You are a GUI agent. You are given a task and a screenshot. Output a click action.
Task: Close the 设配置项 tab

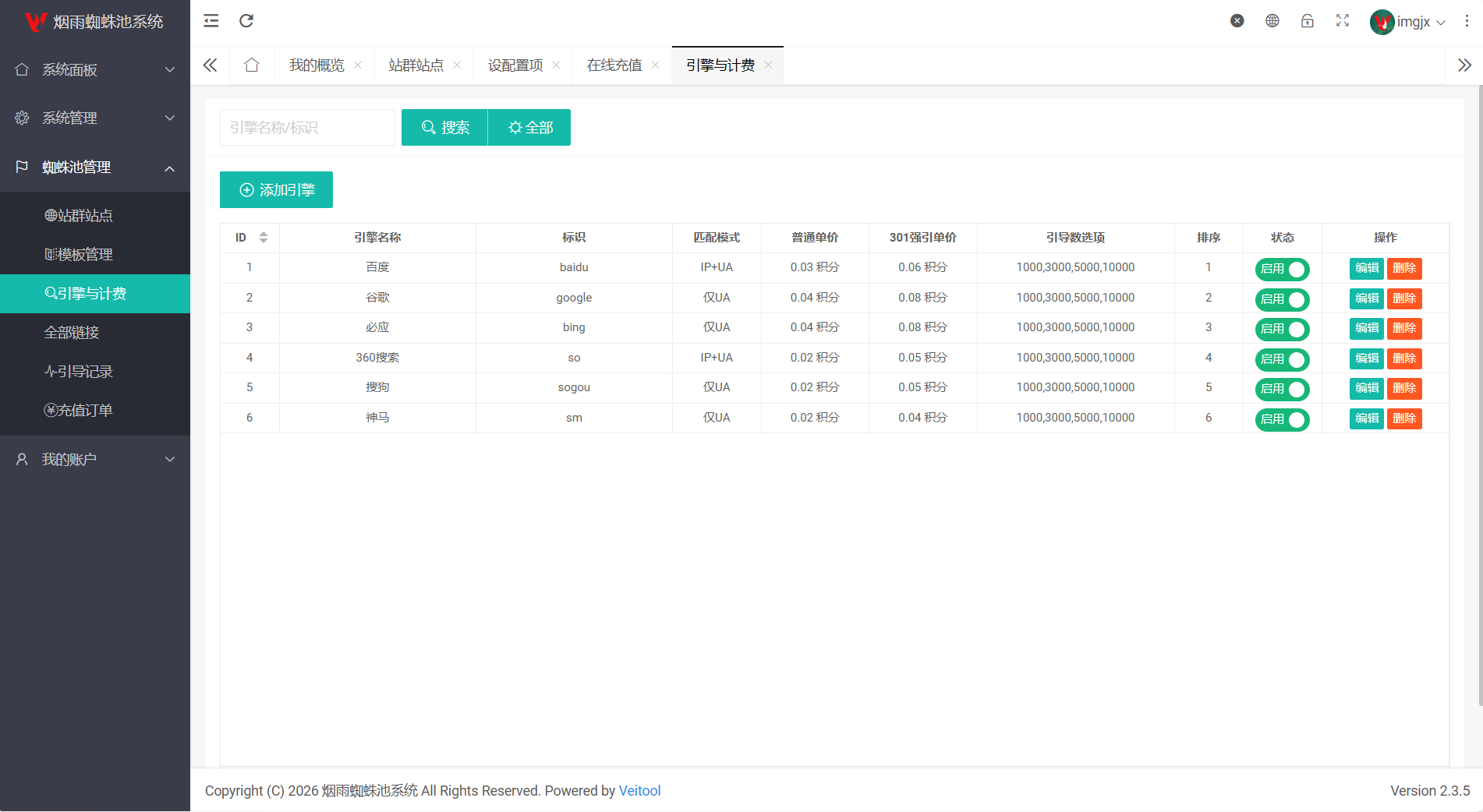click(x=556, y=65)
